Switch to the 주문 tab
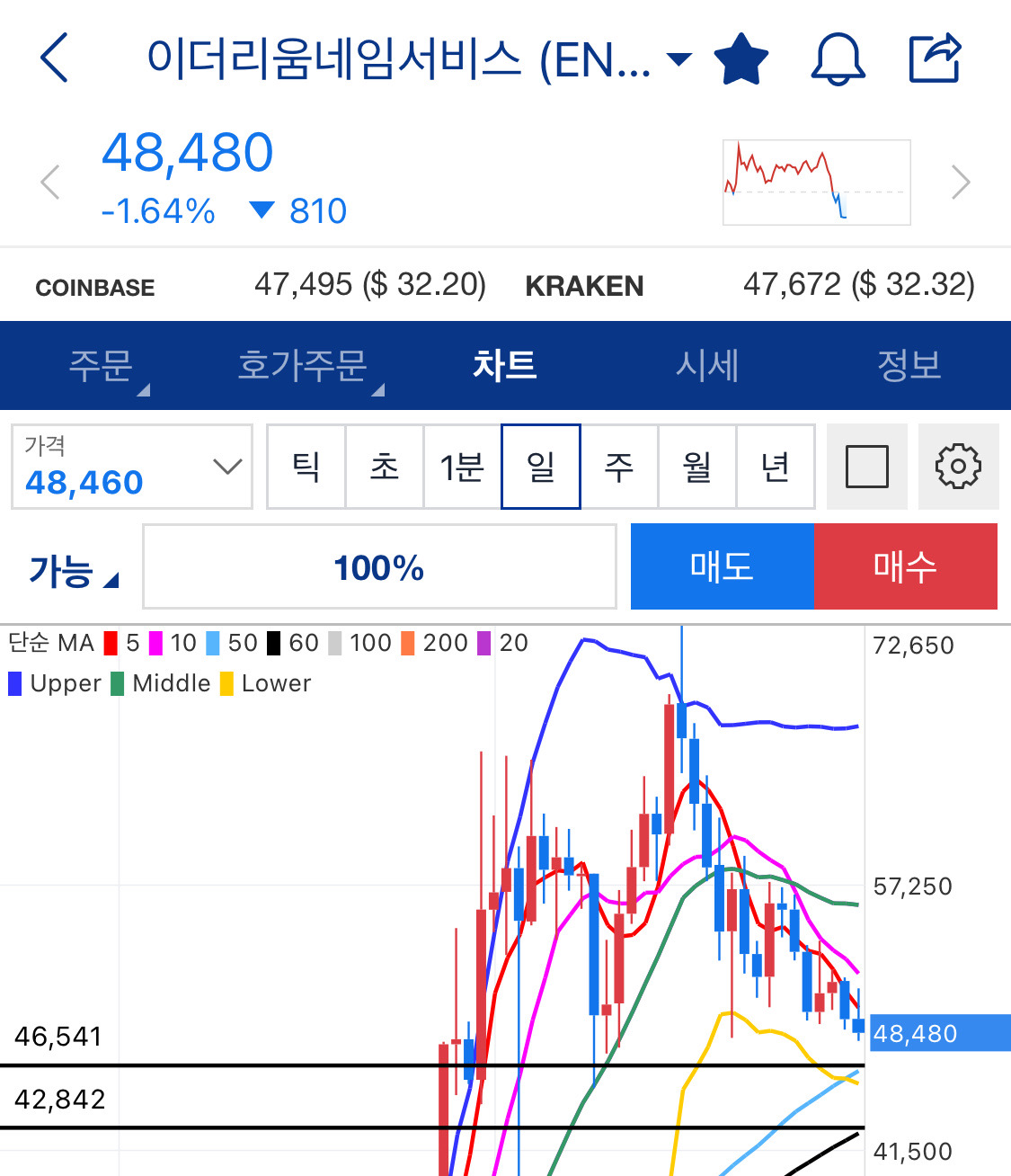1011x1176 pixels. tap(101, 365)
